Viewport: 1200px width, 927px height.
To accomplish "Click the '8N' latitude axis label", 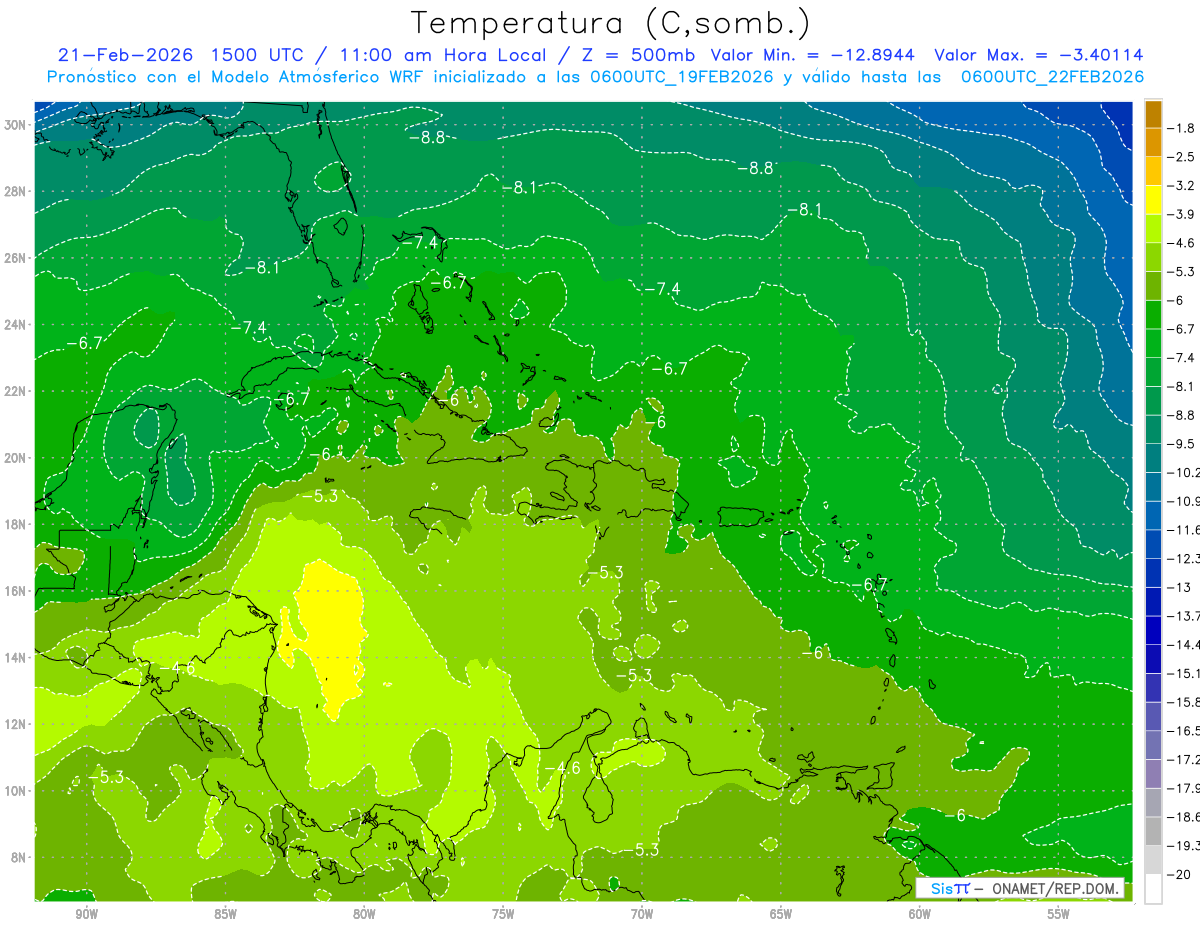I will point(20,858).
